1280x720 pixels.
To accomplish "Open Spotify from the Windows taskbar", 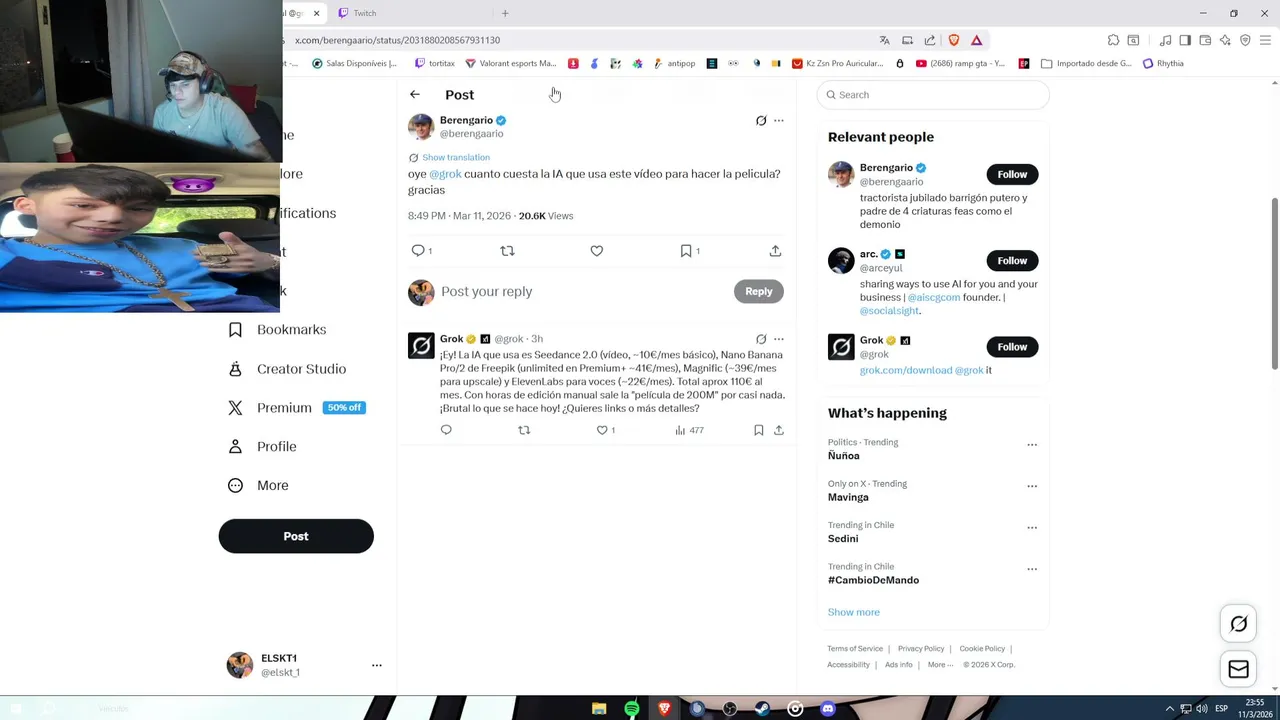I will coord(632,709).
